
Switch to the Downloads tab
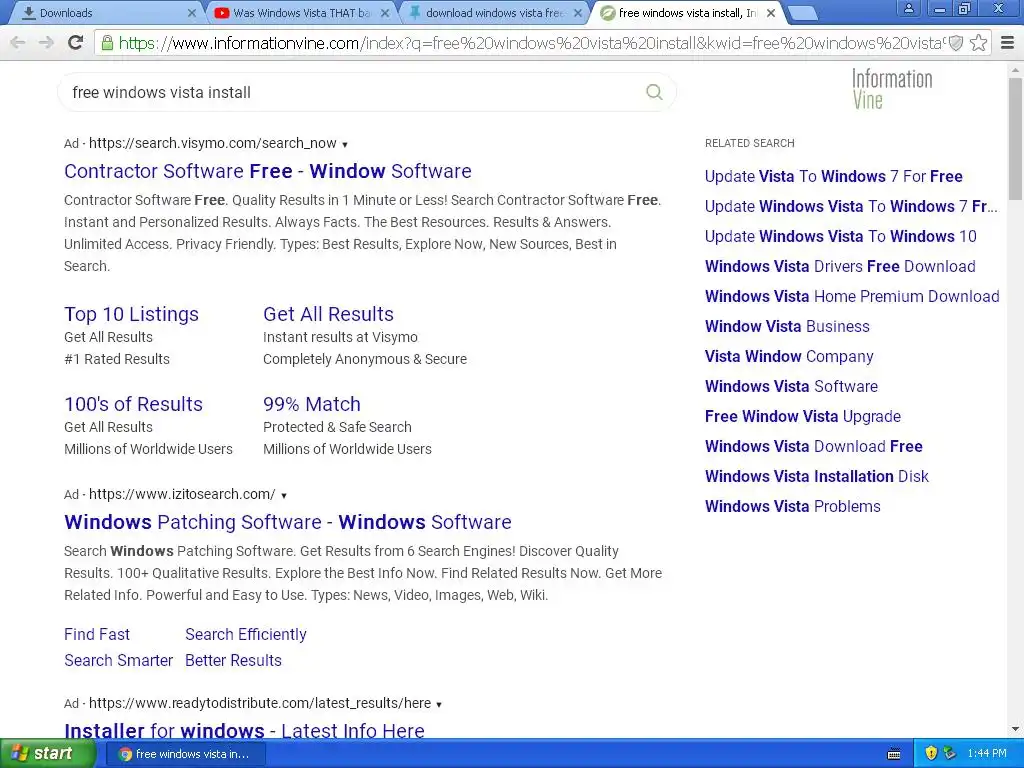tap(104, 13)
